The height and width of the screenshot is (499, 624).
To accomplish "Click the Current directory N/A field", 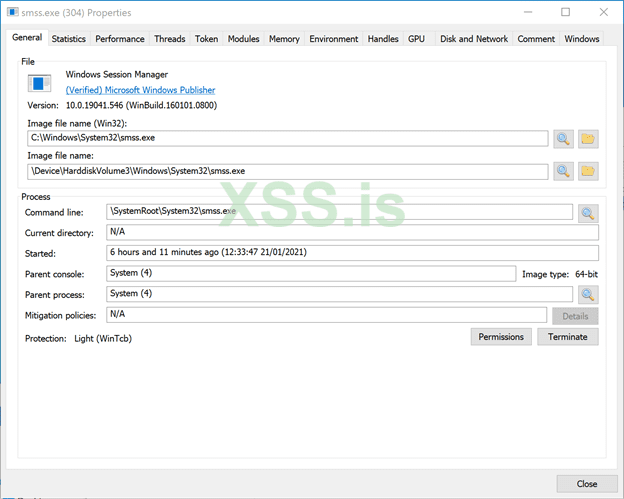I will tap(352, 232).
